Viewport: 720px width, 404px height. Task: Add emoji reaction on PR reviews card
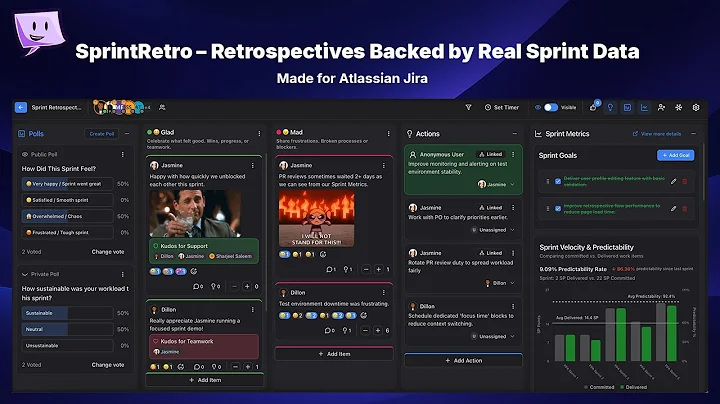323,254
